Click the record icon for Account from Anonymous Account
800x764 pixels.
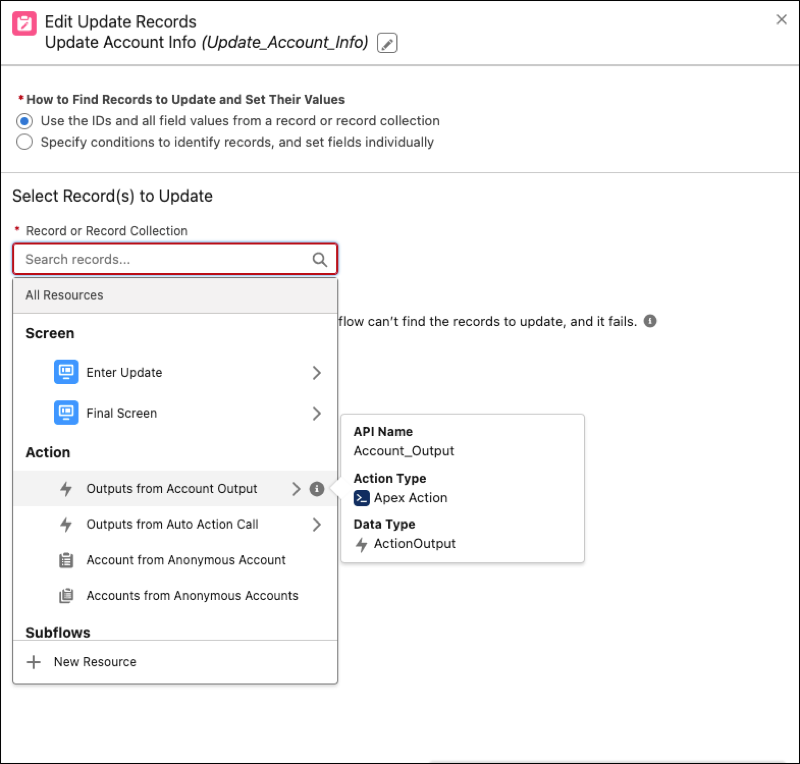(65, 560)
